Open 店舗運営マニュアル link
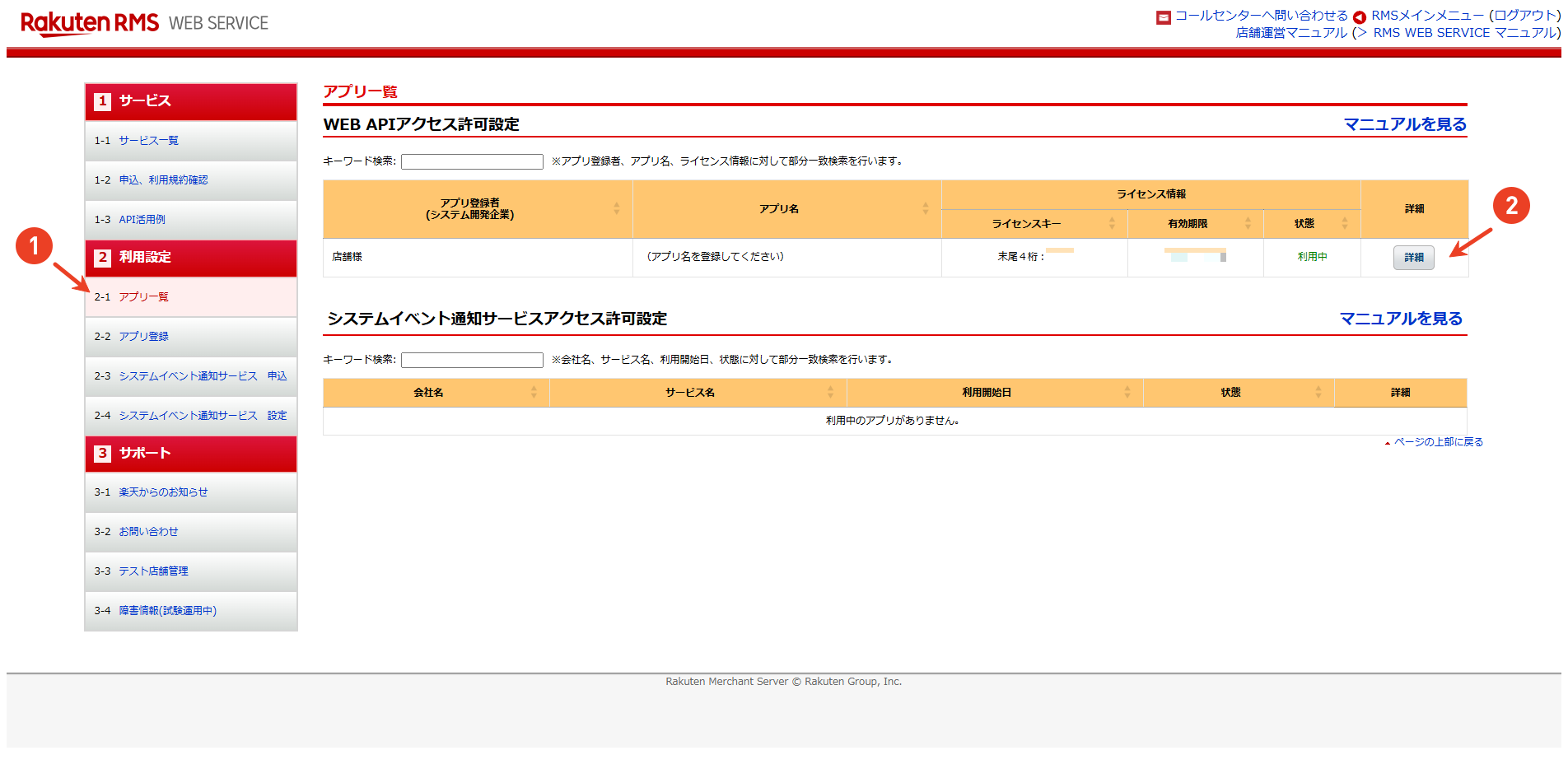 pos(1291,33)
